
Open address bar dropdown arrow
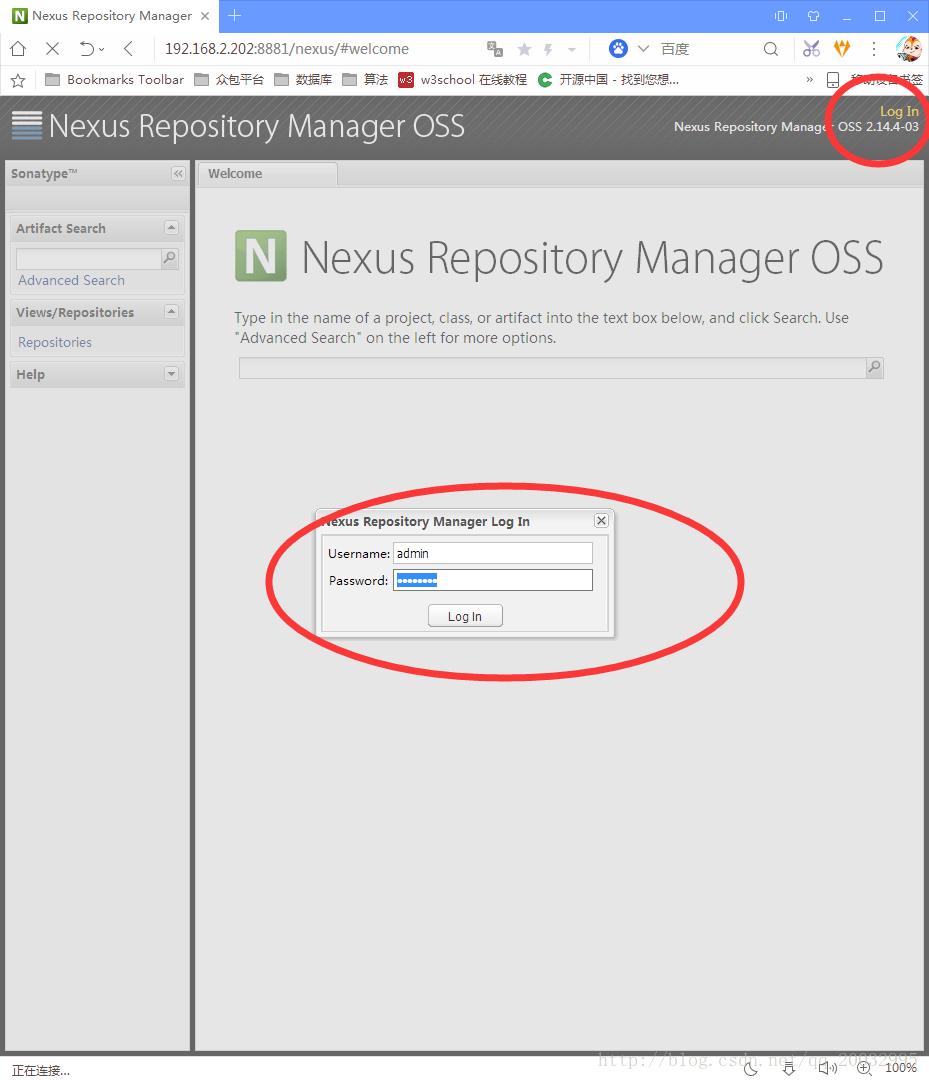tap(572, 50)
